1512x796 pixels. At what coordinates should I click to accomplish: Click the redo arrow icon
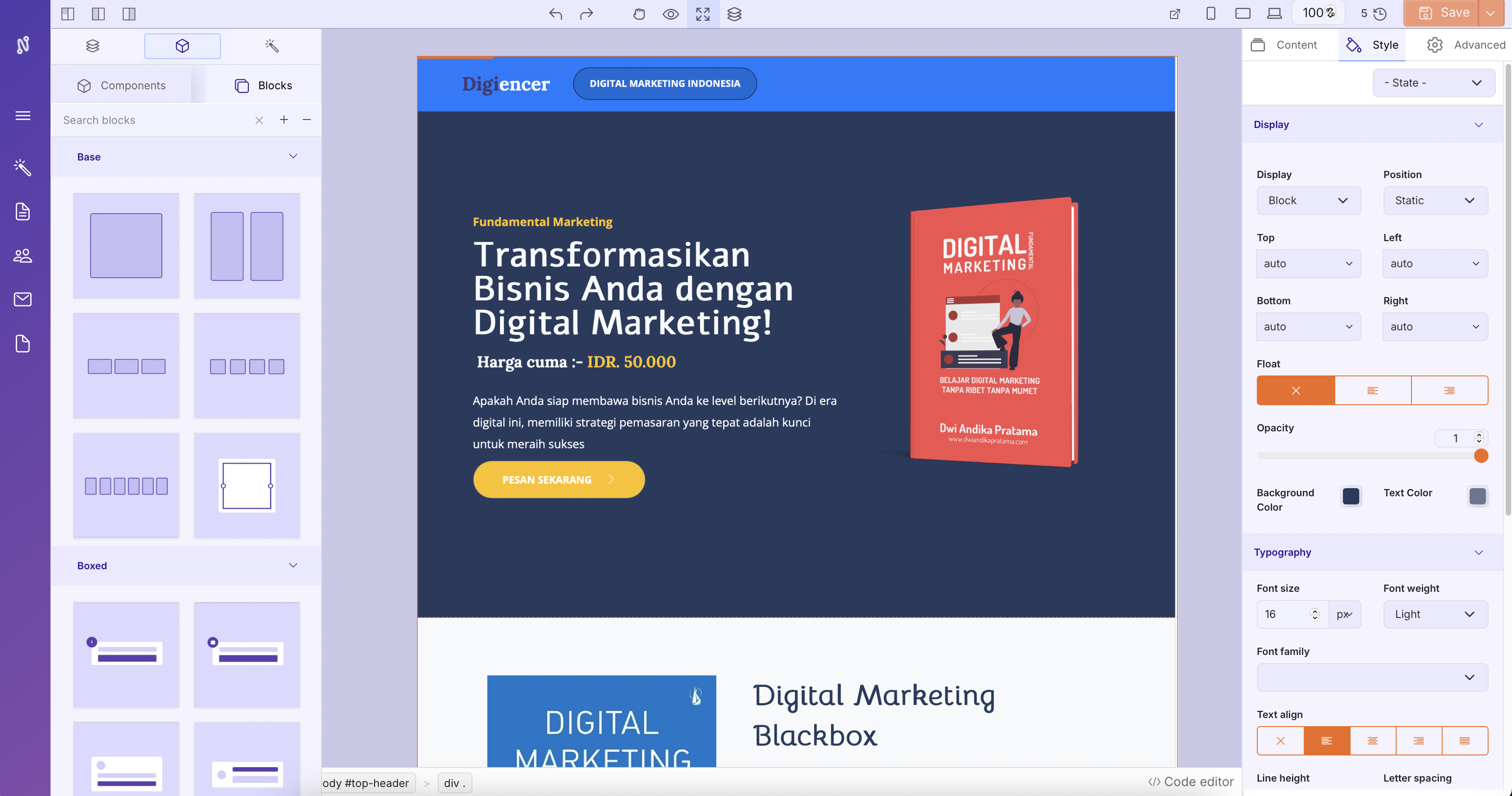click(586, 14)
